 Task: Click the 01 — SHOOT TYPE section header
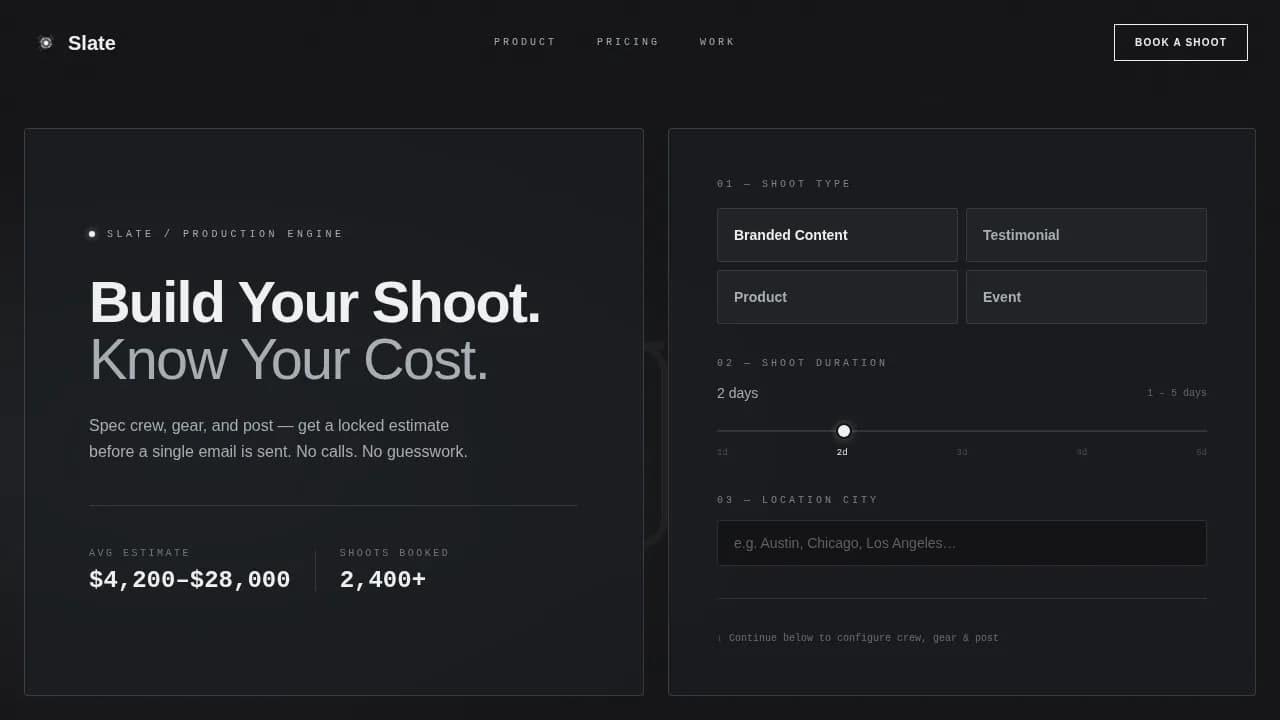click(783, 184)
